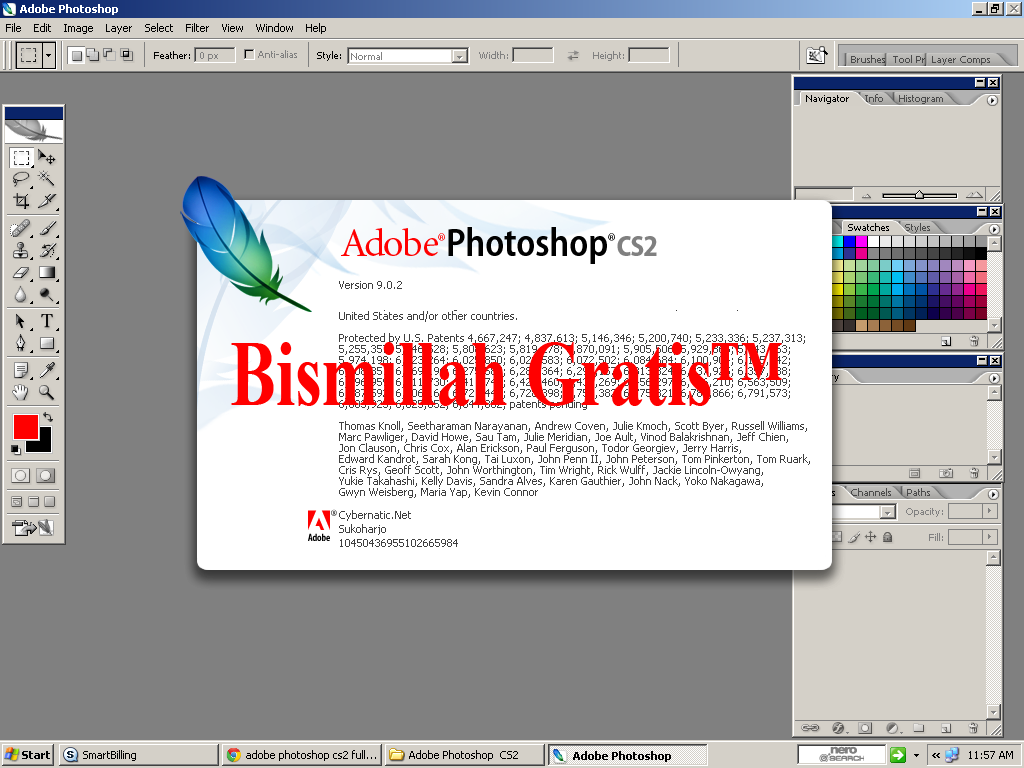Image resolution: width=1024 pixels, height=768 pixels.
Task: Open the Swatches panel flyout menu
Action: tap(993, 229)
